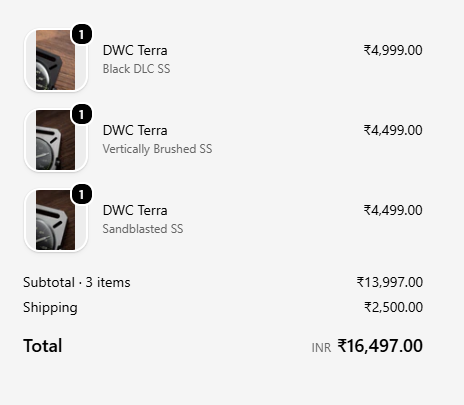Click the Sandblasted SS watch thumbnail
Screen dimensions: 464x405
[56, 220]
